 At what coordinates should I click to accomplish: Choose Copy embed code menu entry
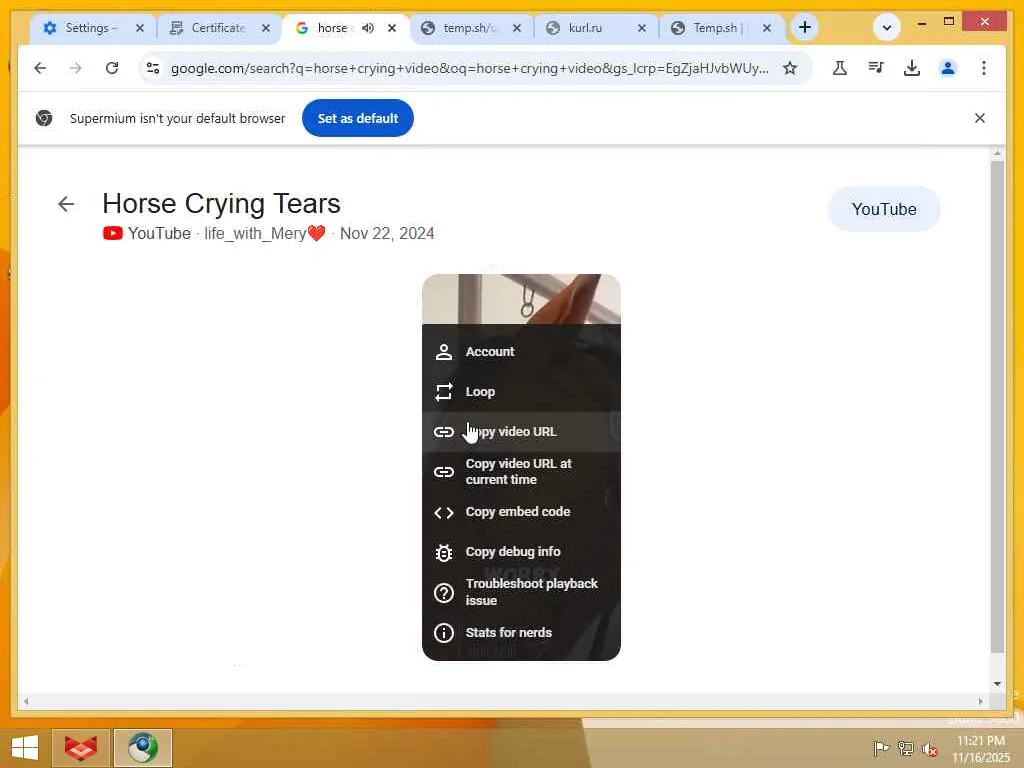point(521,512)
